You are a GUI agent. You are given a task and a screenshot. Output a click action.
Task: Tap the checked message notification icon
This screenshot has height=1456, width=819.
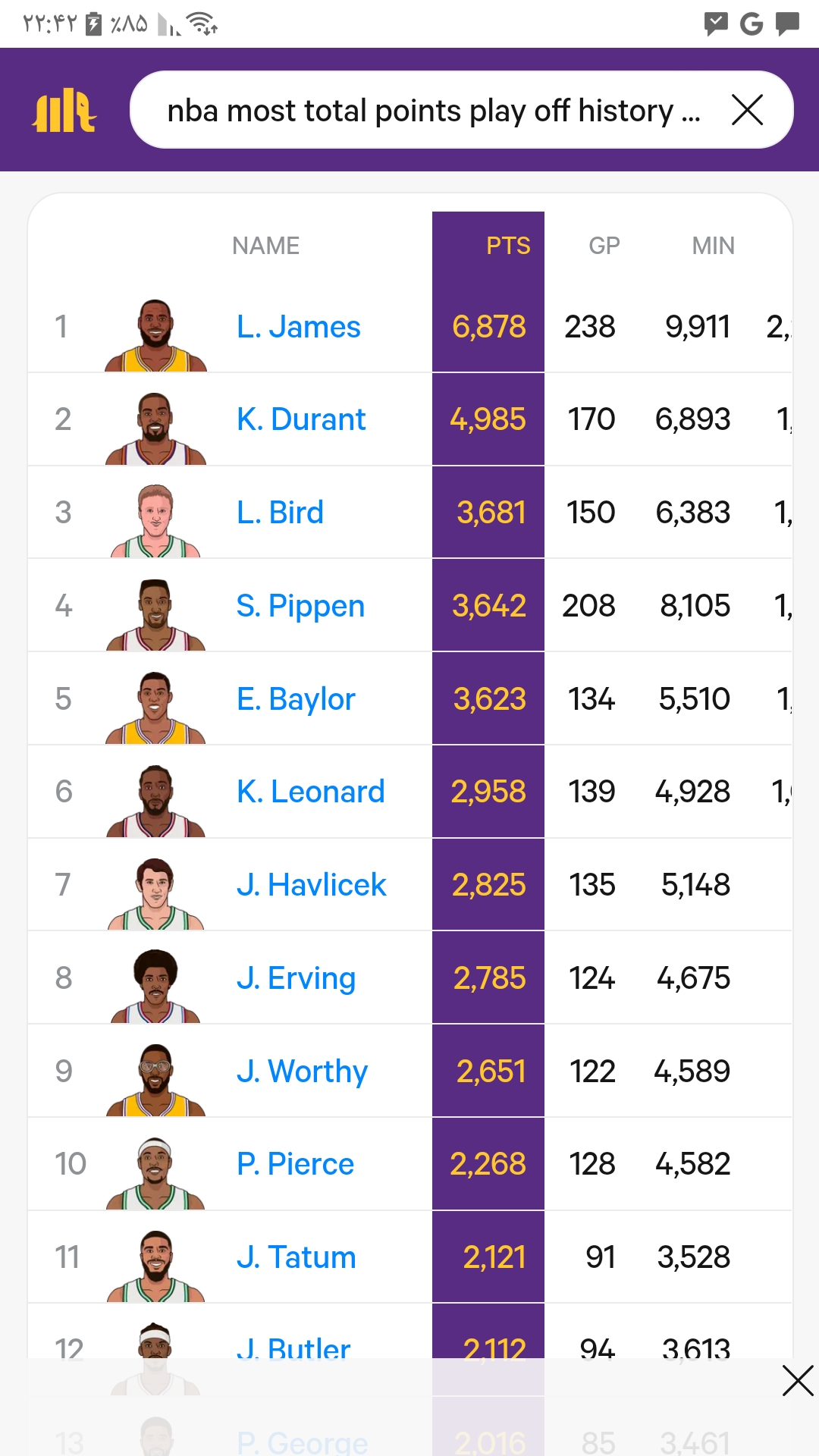pos(715,24)
